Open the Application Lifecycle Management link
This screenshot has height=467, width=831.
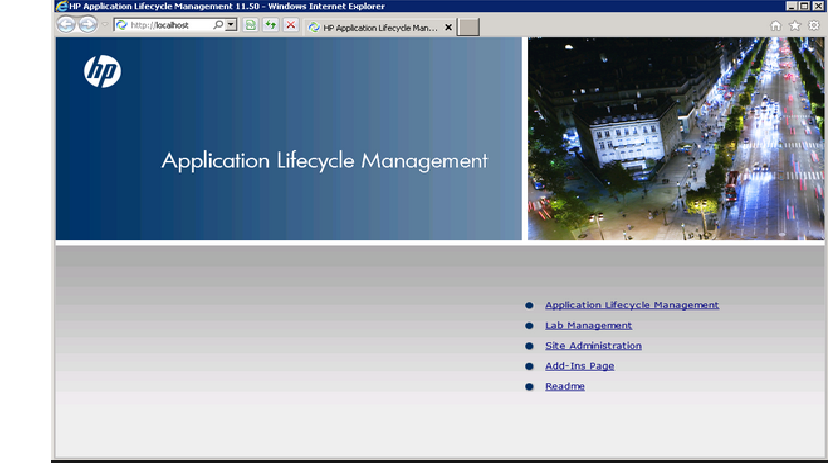tap(632, 305)
